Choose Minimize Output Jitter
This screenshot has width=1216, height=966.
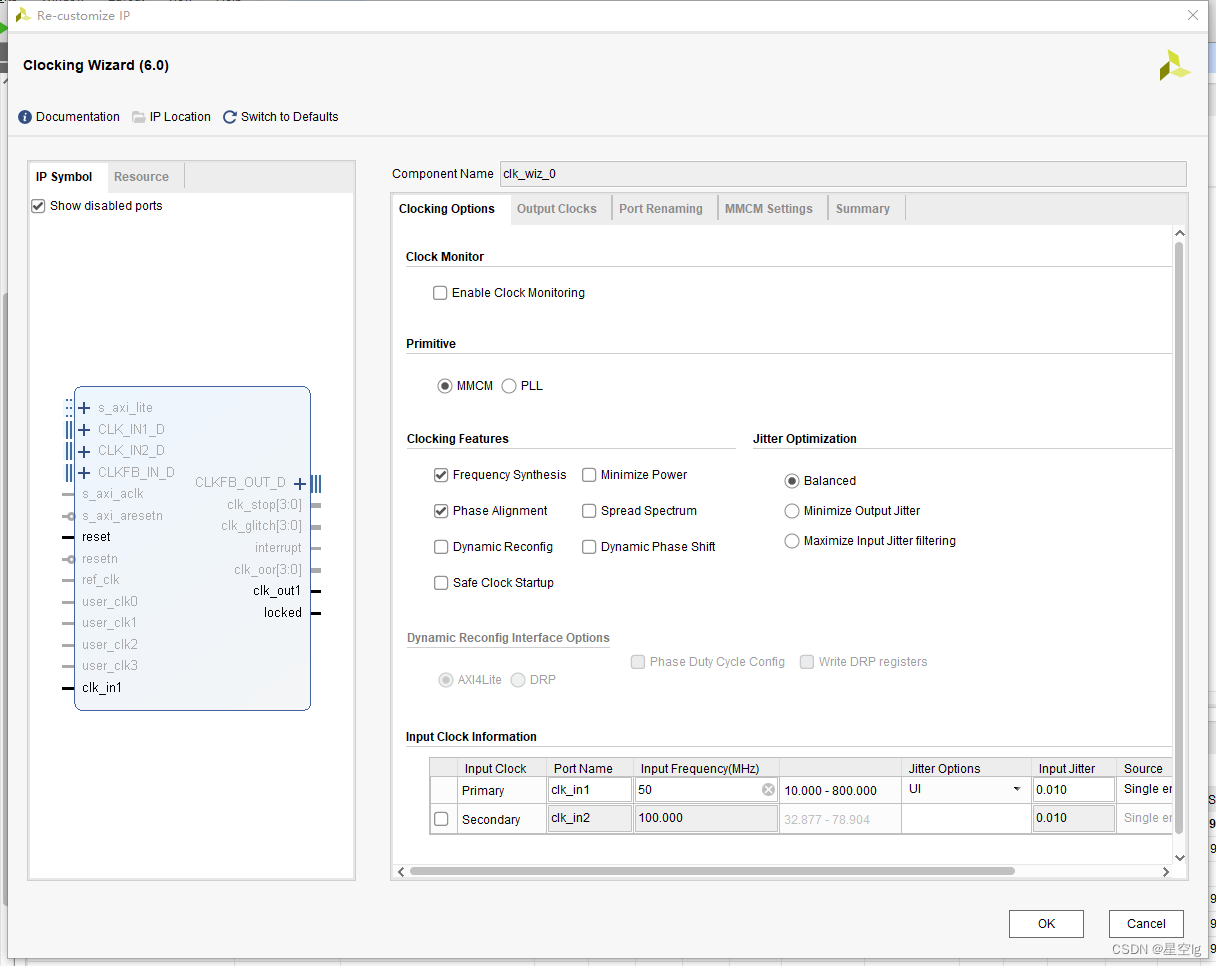[792, 511]
